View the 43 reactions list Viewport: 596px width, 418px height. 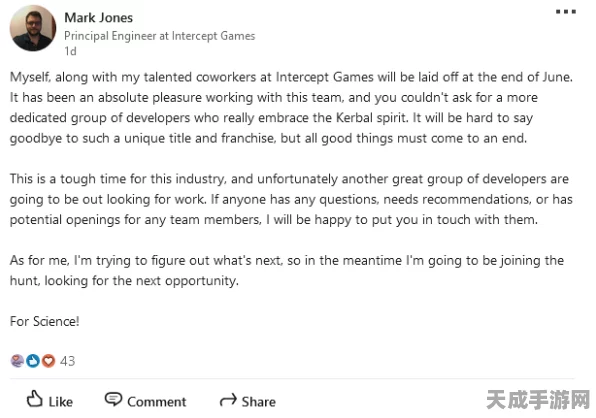[x=67, y=361]
